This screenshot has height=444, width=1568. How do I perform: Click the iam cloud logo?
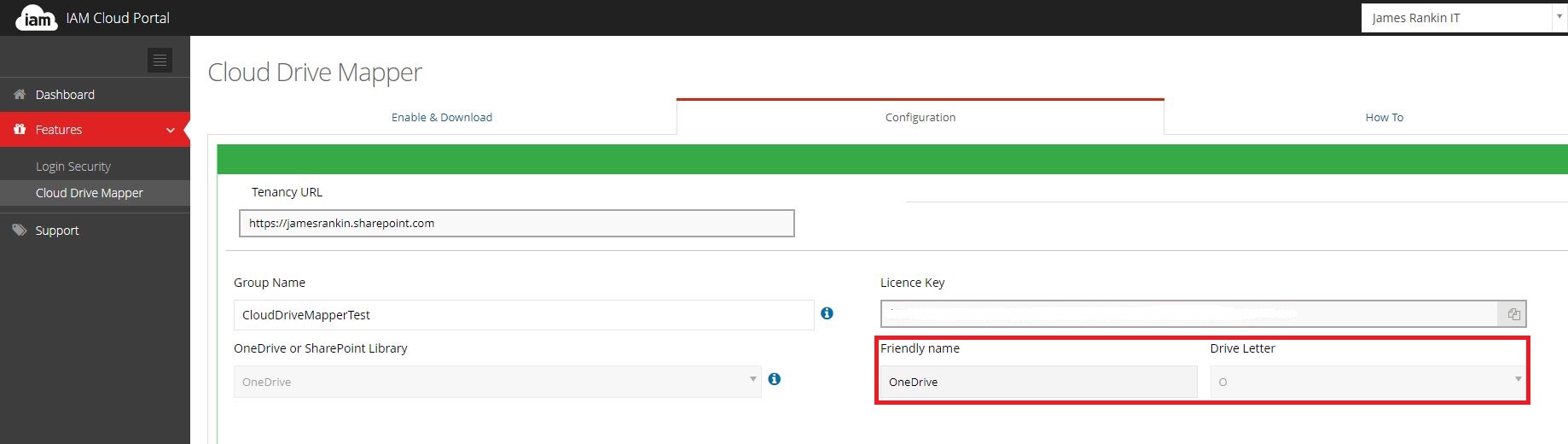click(x=36, y=18)
